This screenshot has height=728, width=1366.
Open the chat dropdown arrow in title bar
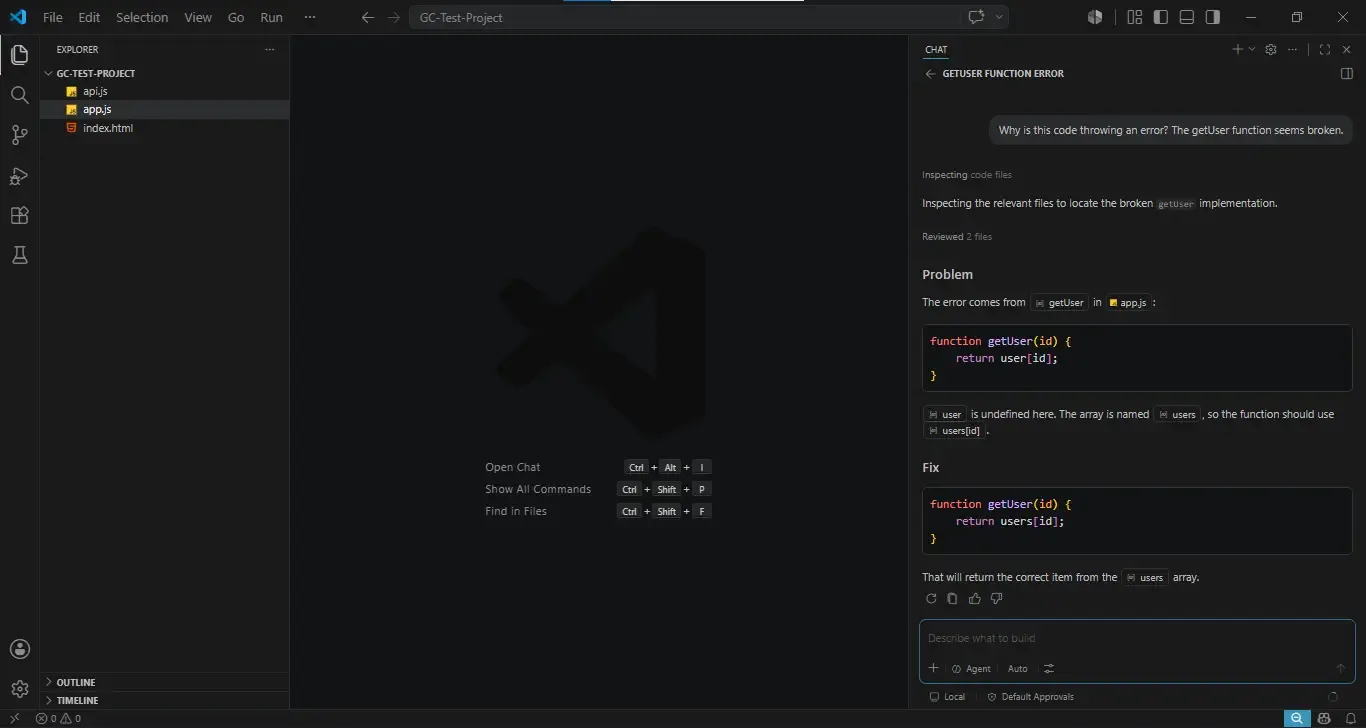click(998, 17)
